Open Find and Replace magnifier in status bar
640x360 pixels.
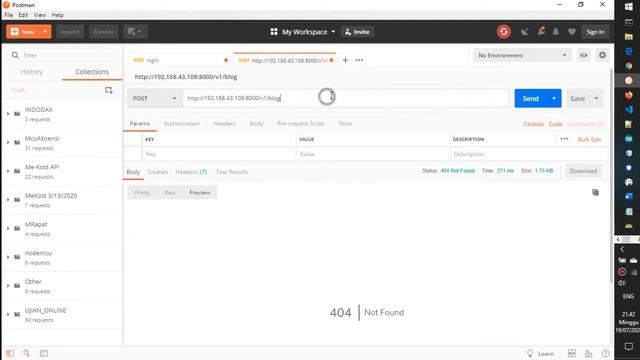click(x=27, y=353)
